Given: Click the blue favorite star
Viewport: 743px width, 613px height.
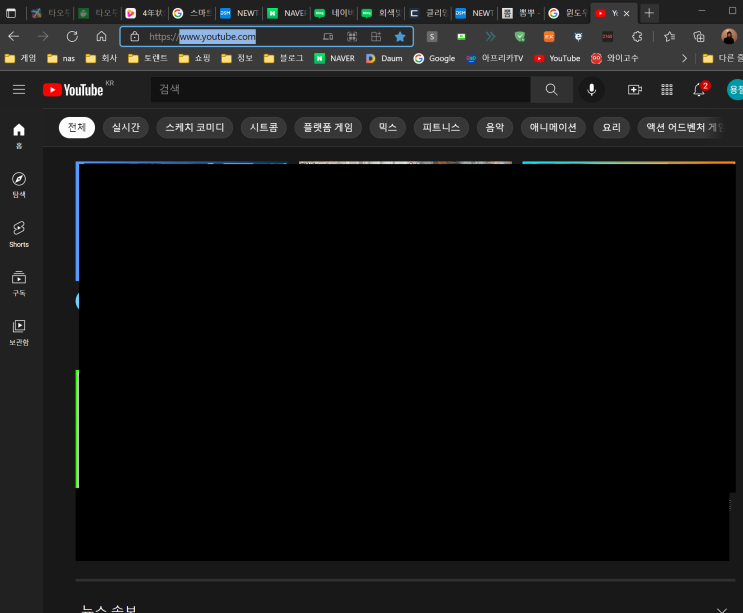Looking at the screenshot, I should tap(400, 36).
